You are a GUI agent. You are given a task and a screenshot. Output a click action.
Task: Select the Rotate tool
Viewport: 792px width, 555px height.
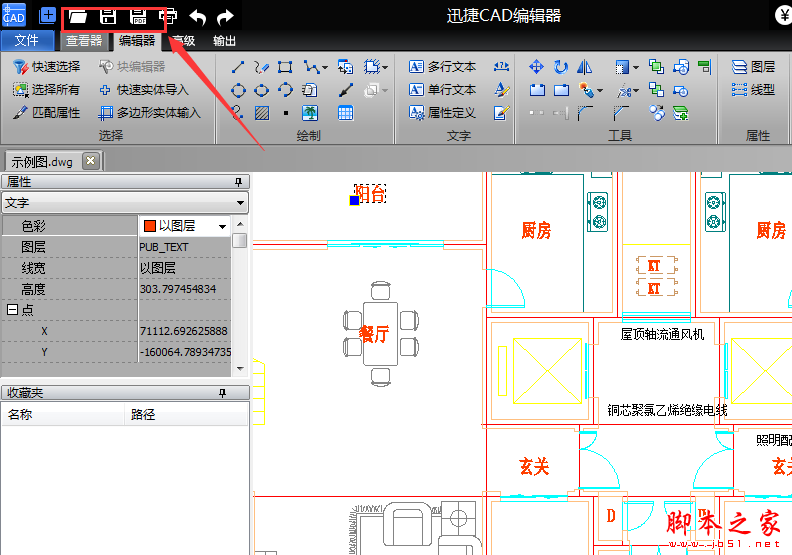561,67
